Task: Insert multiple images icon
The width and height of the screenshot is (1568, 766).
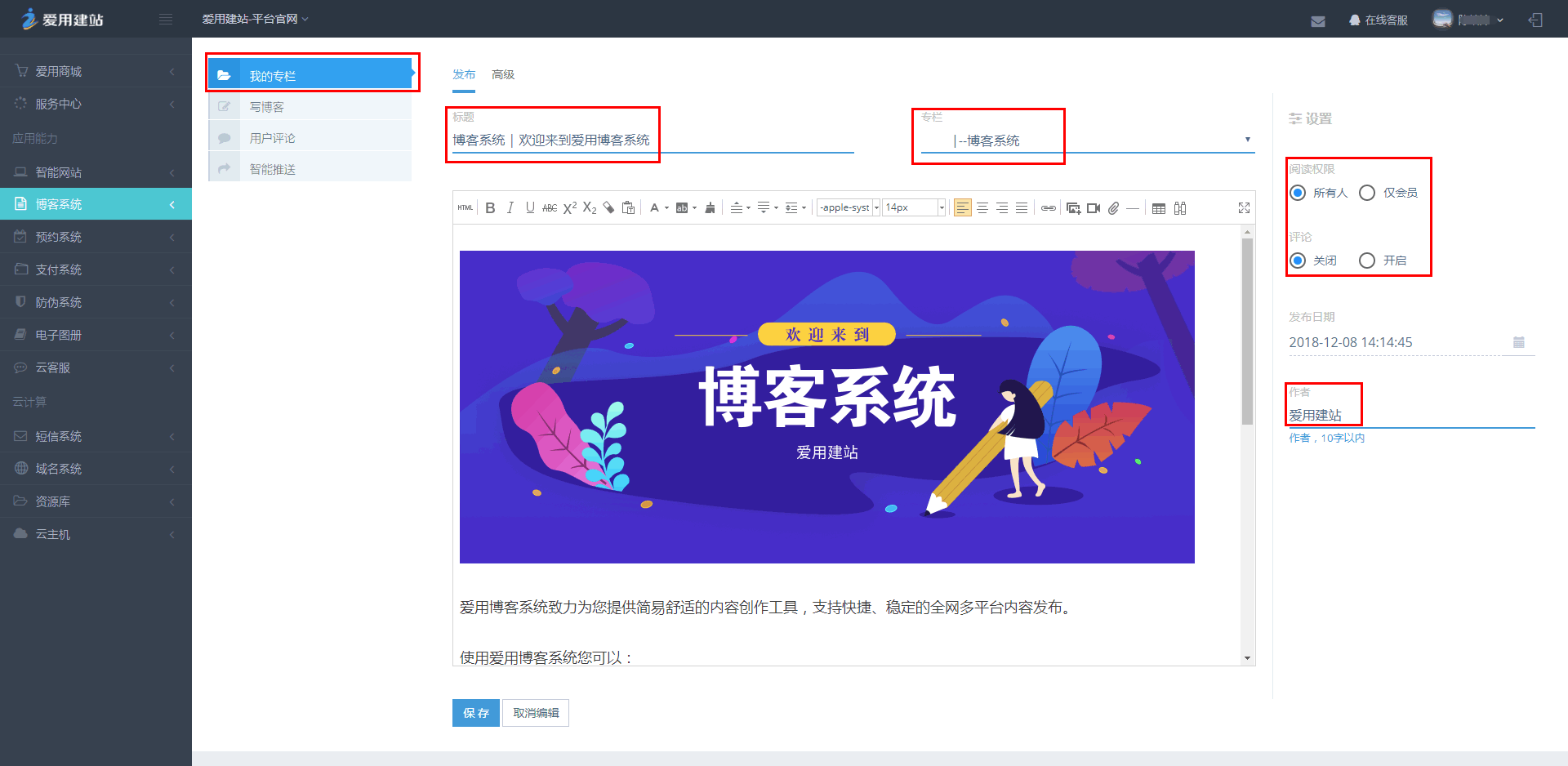Action: [x=1073, y=208]
